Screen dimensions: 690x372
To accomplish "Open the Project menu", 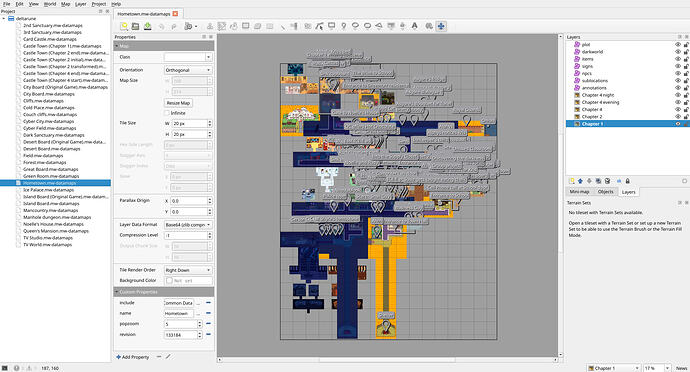I will [99, 4].
